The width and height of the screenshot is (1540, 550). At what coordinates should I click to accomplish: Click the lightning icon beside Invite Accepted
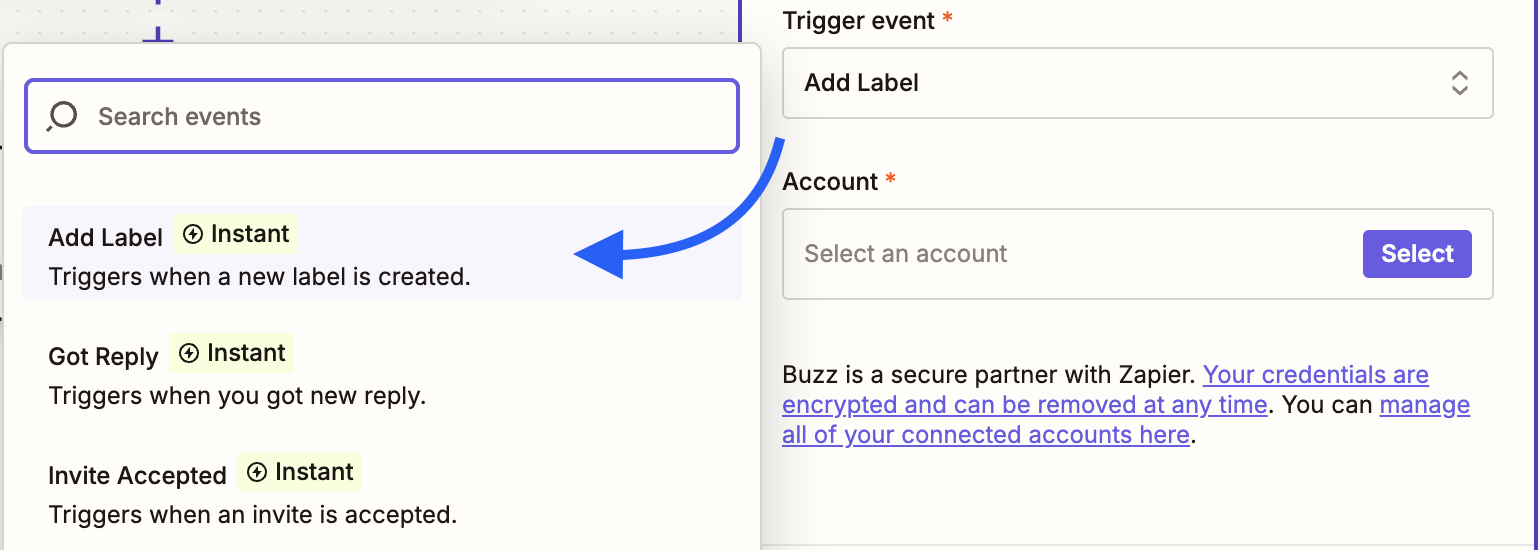coord(258,472)
